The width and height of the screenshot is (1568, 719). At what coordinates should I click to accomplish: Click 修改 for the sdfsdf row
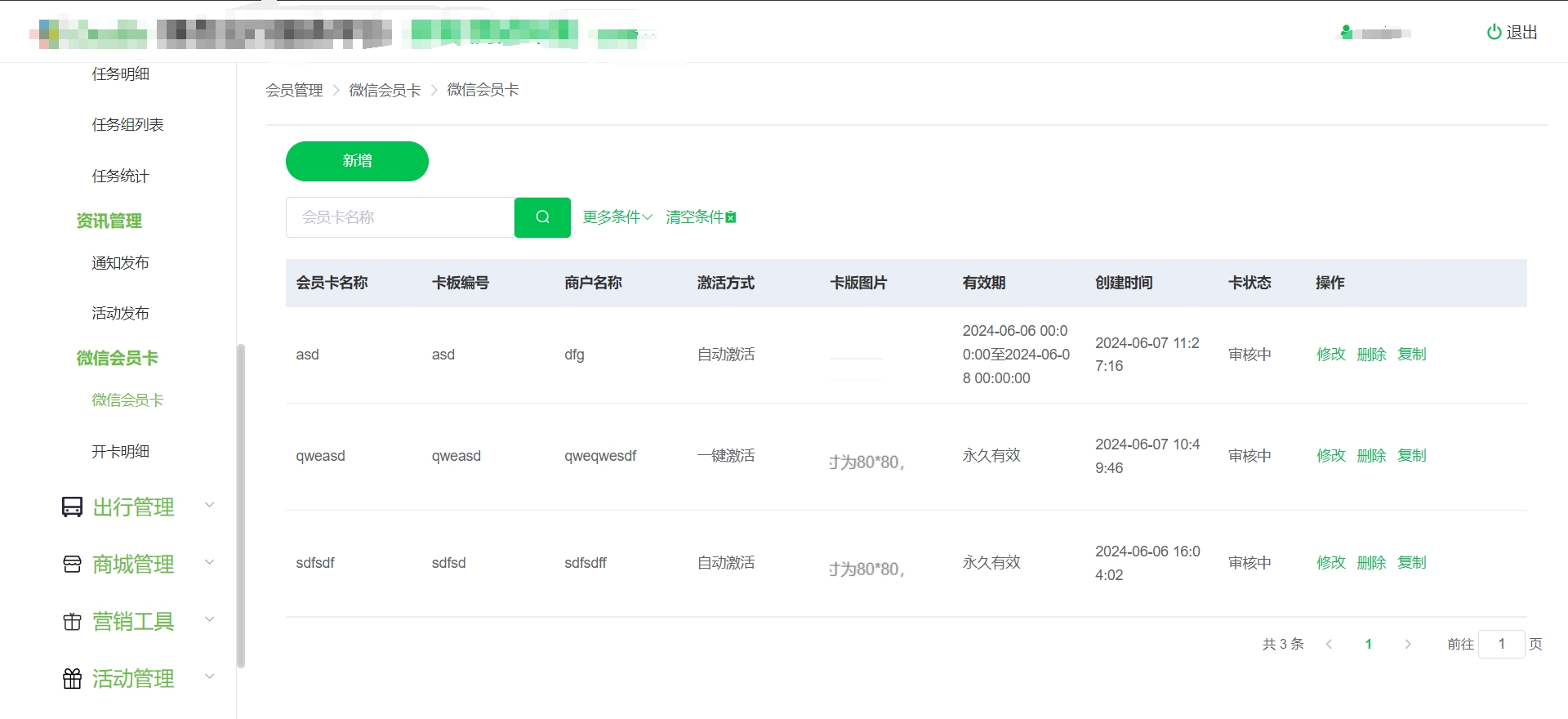pos(1330,563)
